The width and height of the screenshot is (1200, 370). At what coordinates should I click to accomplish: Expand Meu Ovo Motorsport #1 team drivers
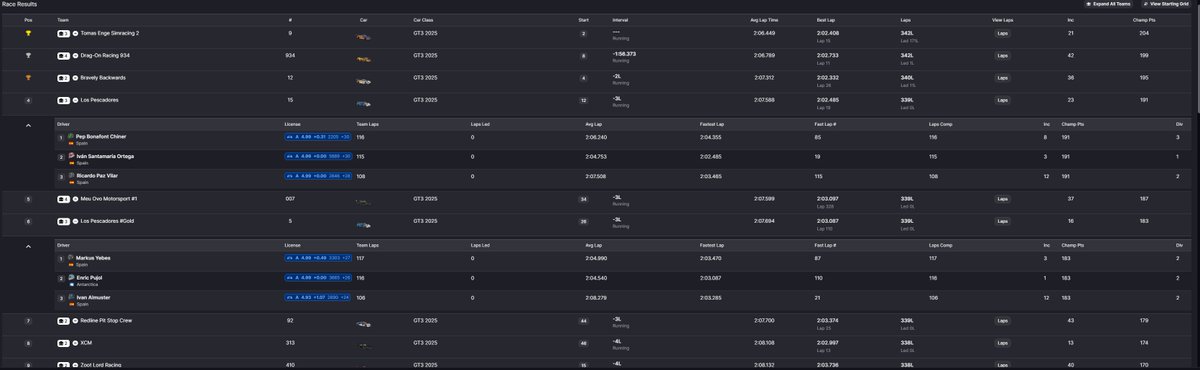point(76,199)
